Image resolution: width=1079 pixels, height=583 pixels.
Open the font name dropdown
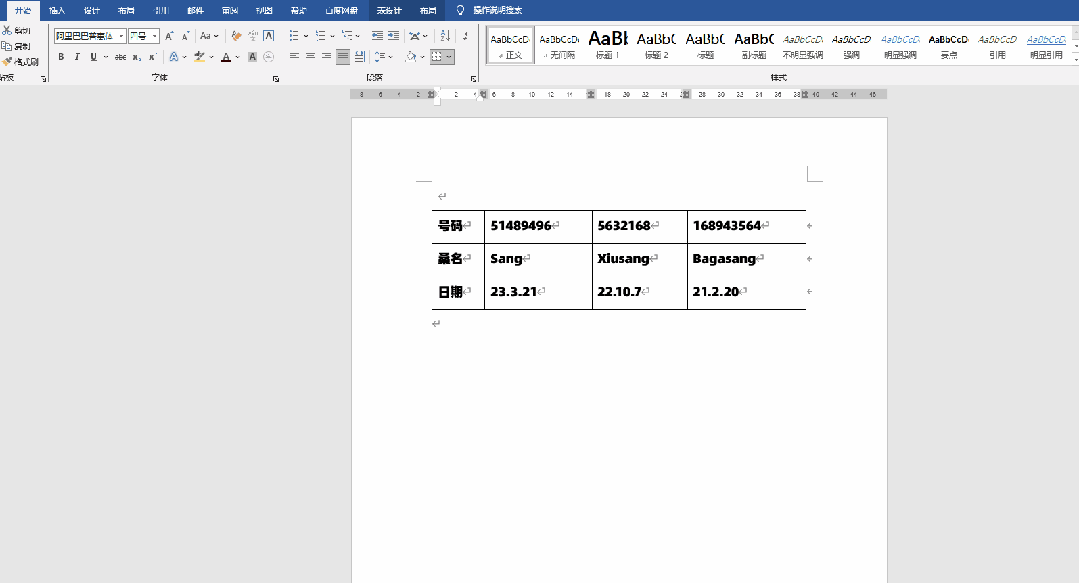[122, 36]
